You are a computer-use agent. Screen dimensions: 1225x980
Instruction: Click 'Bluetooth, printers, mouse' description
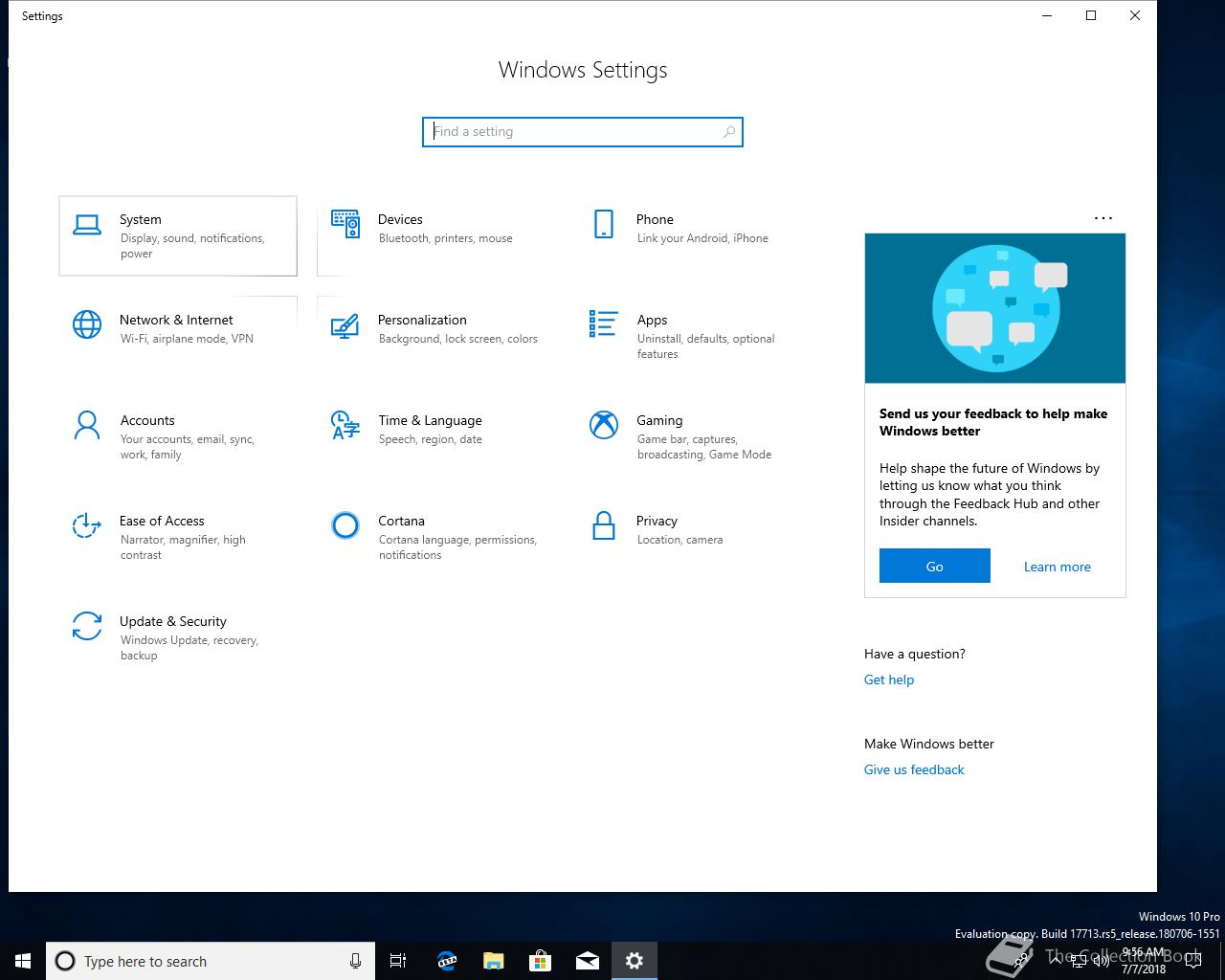445,238
